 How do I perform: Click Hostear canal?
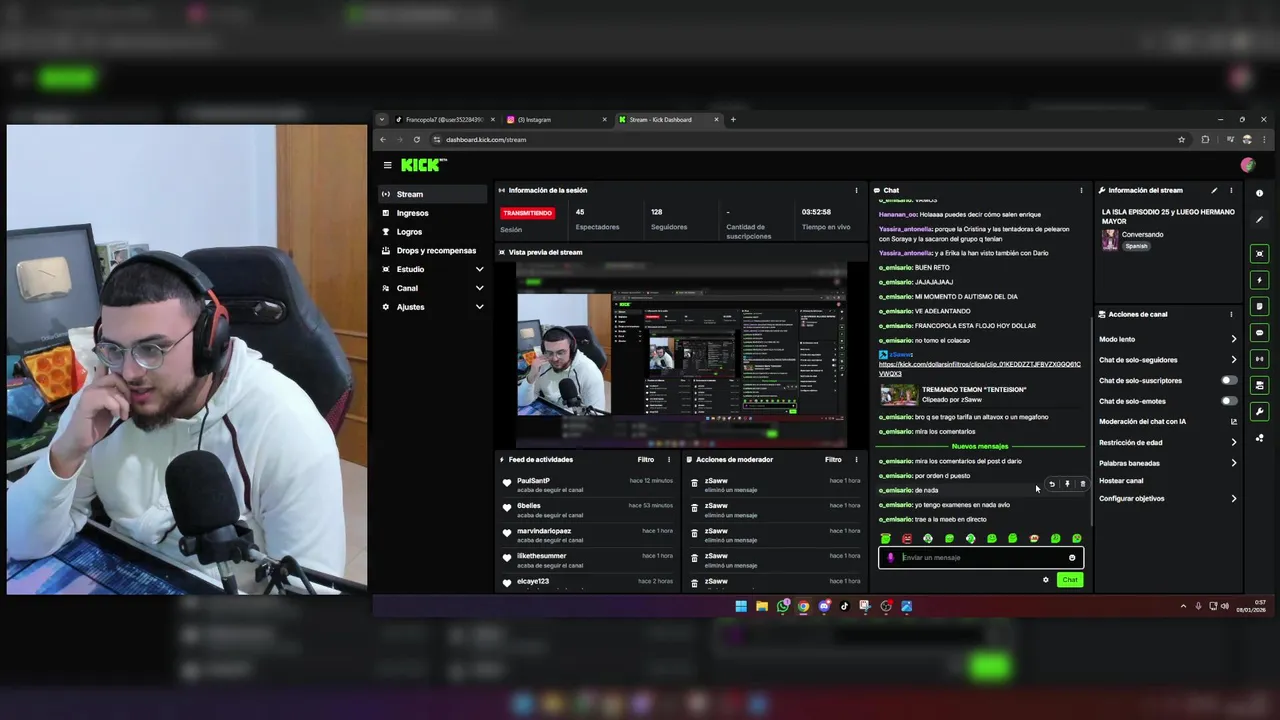point(1121,481)
